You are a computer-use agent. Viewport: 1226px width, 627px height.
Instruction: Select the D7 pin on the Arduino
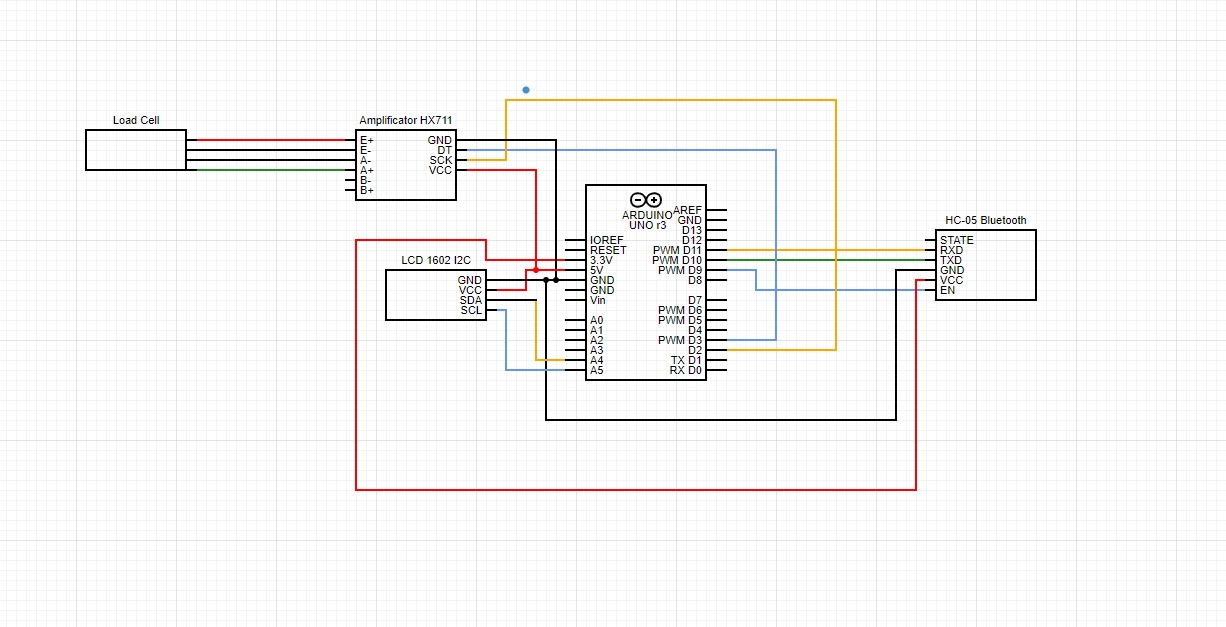695,300
